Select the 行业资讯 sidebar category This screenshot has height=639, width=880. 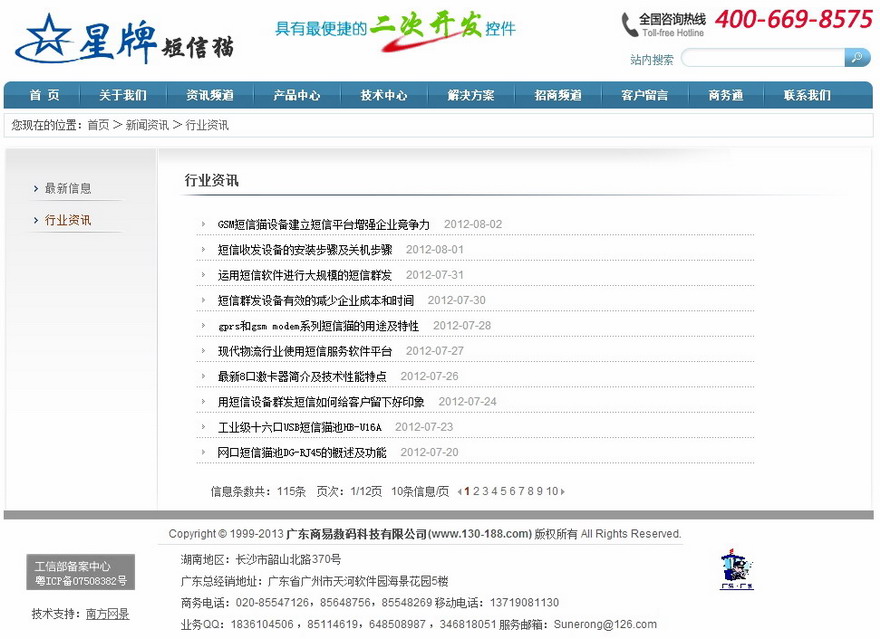(68, 220)
